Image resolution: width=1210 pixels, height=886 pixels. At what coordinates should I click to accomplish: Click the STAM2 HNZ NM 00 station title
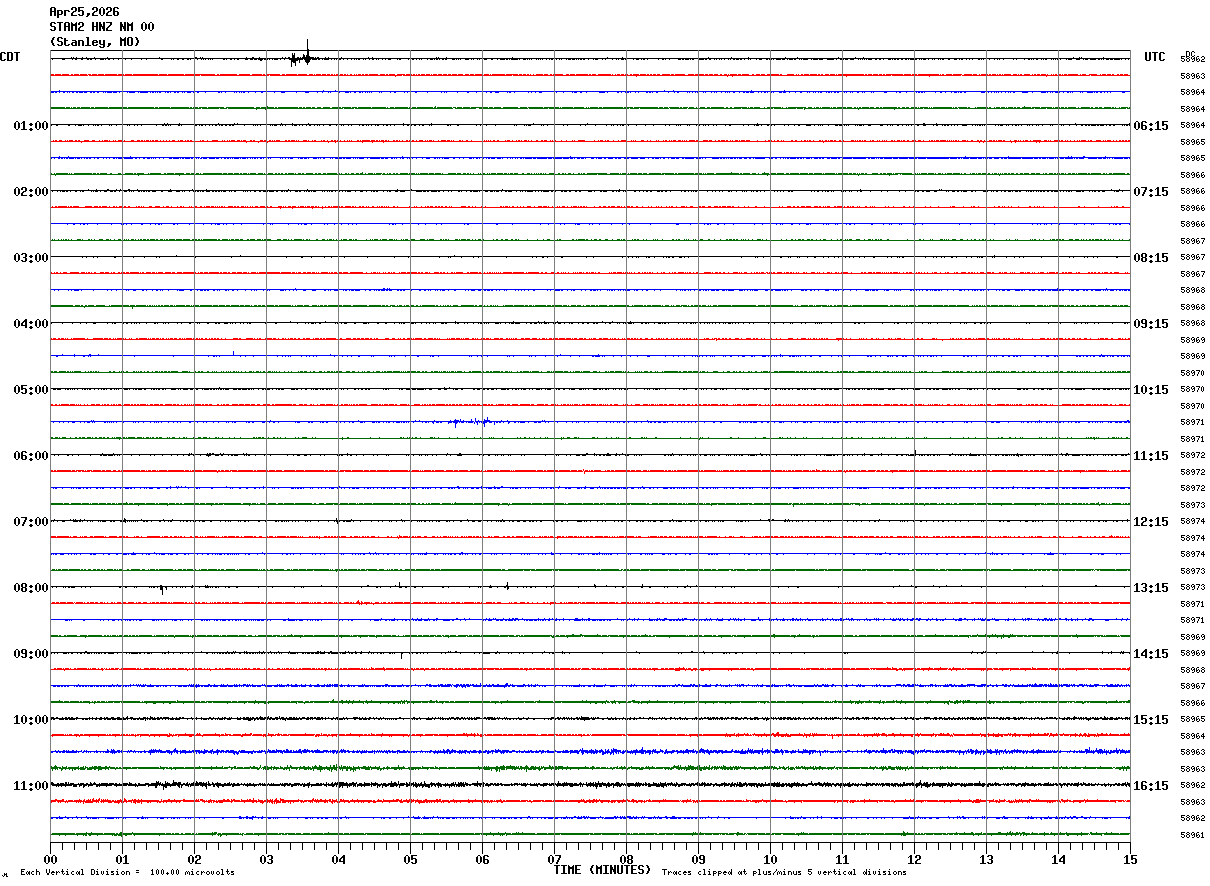(x=102, y=27)
